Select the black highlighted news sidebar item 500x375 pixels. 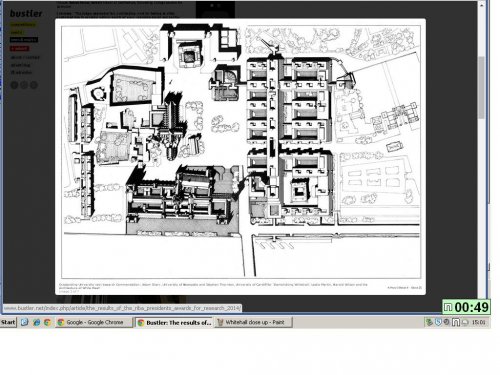click(x=24, y=40)
